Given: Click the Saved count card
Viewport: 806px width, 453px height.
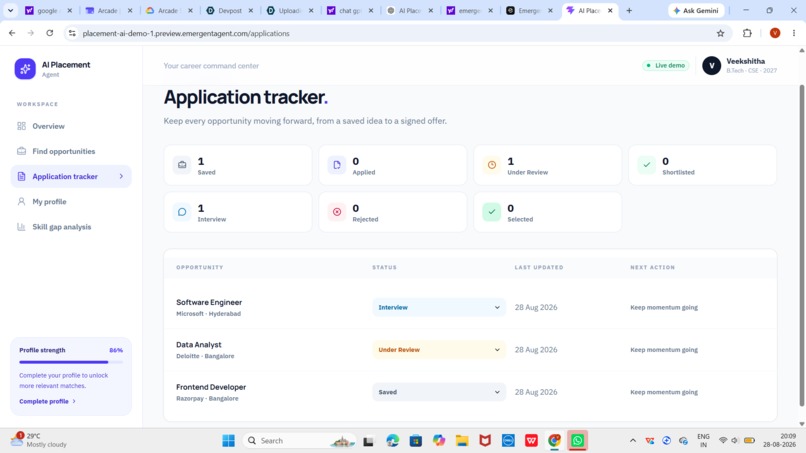Looking at the screenshot, I should (237, 165).
